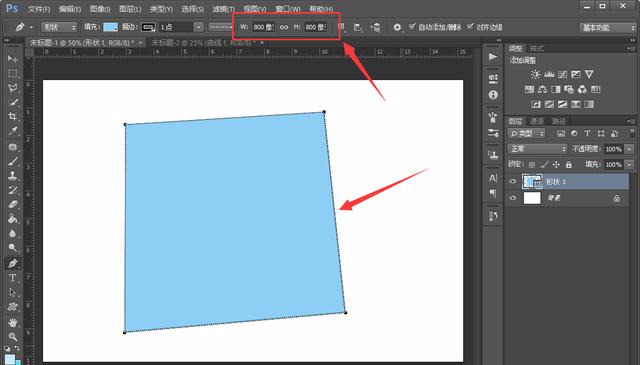This screenshot has width=640, height=365.
Task: Click the 填充 fill color swatch
Action: [x=111, y=27]
